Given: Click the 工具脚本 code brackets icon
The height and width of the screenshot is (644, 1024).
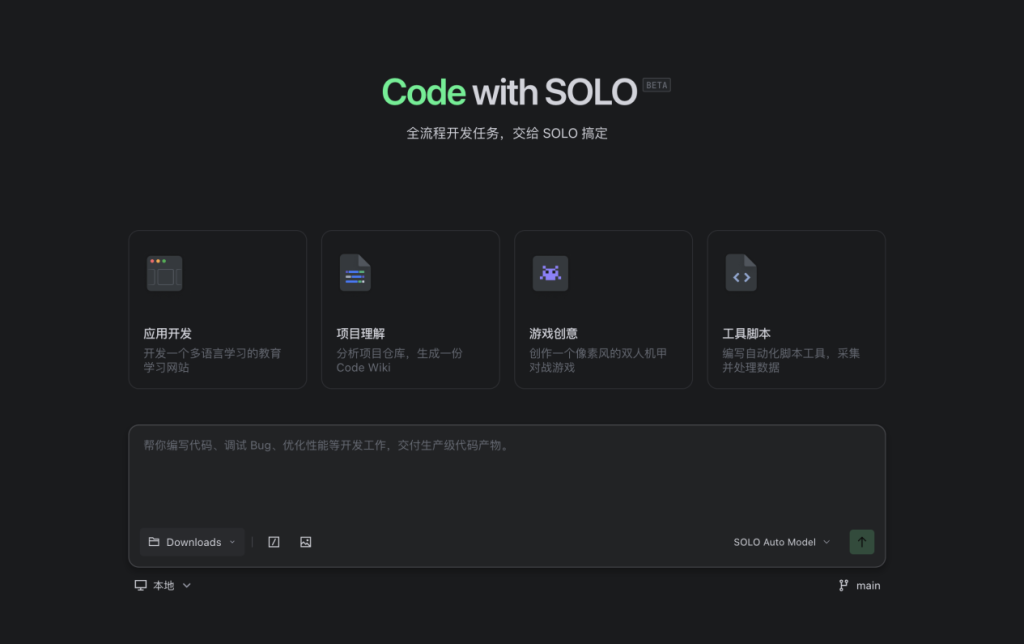Looking at the screenshot, I should (741, 272).
